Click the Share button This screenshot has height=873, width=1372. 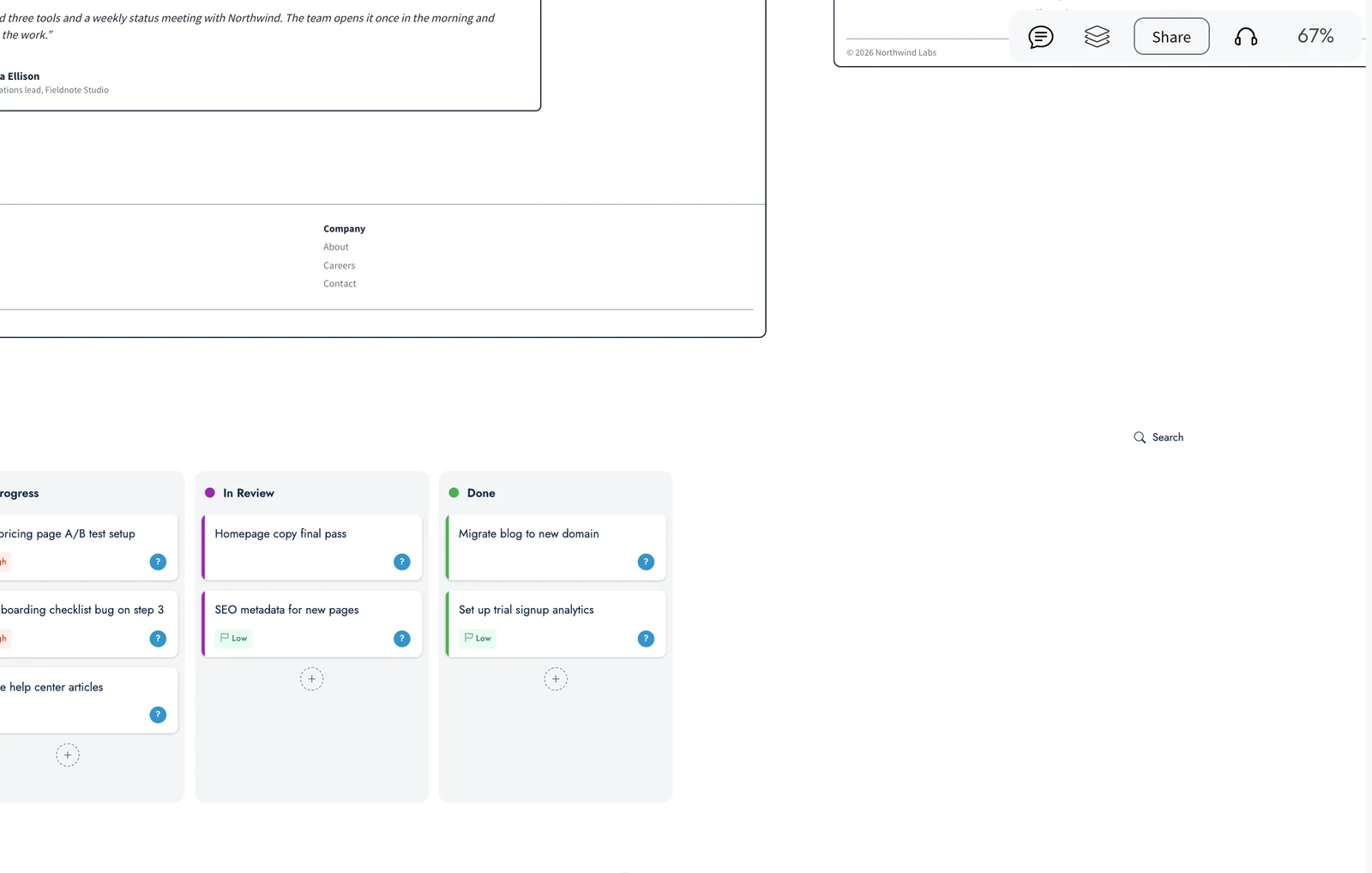click(1171, 36)
